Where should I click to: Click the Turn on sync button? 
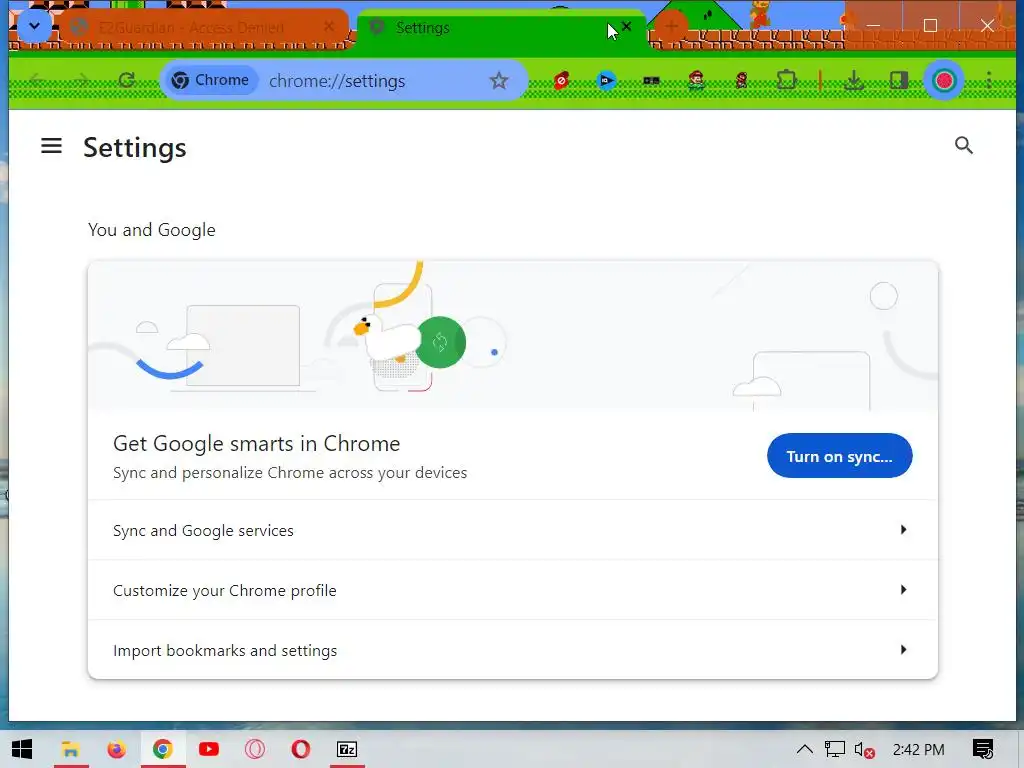(x=839, y=456)
